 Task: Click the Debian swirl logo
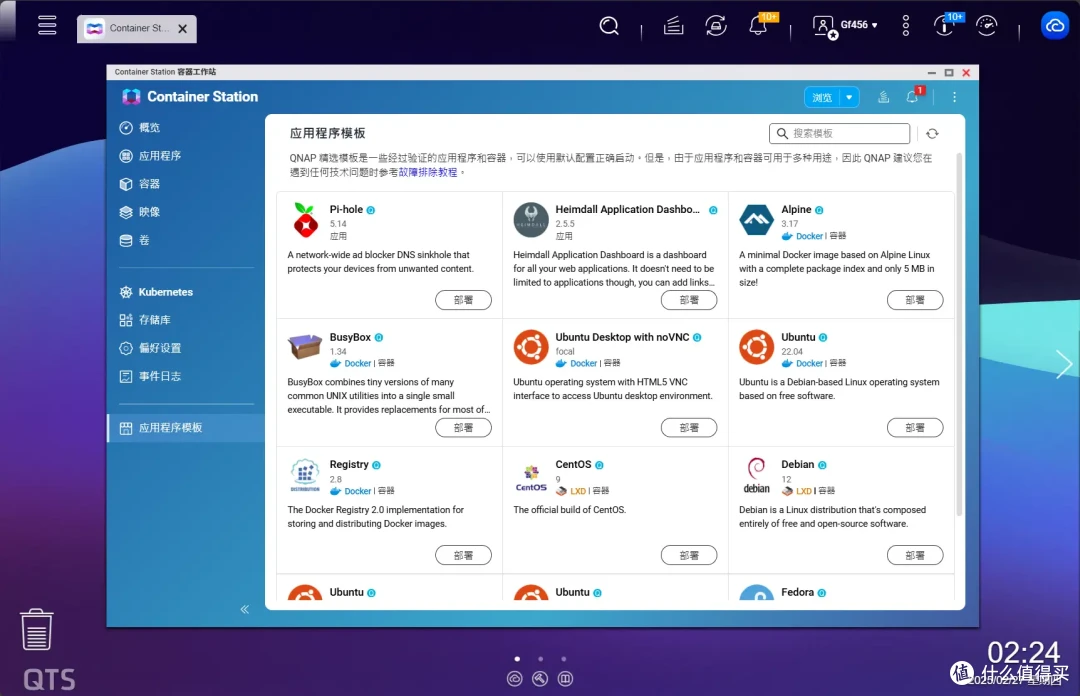pyautogui.click(x=756, y=476)
